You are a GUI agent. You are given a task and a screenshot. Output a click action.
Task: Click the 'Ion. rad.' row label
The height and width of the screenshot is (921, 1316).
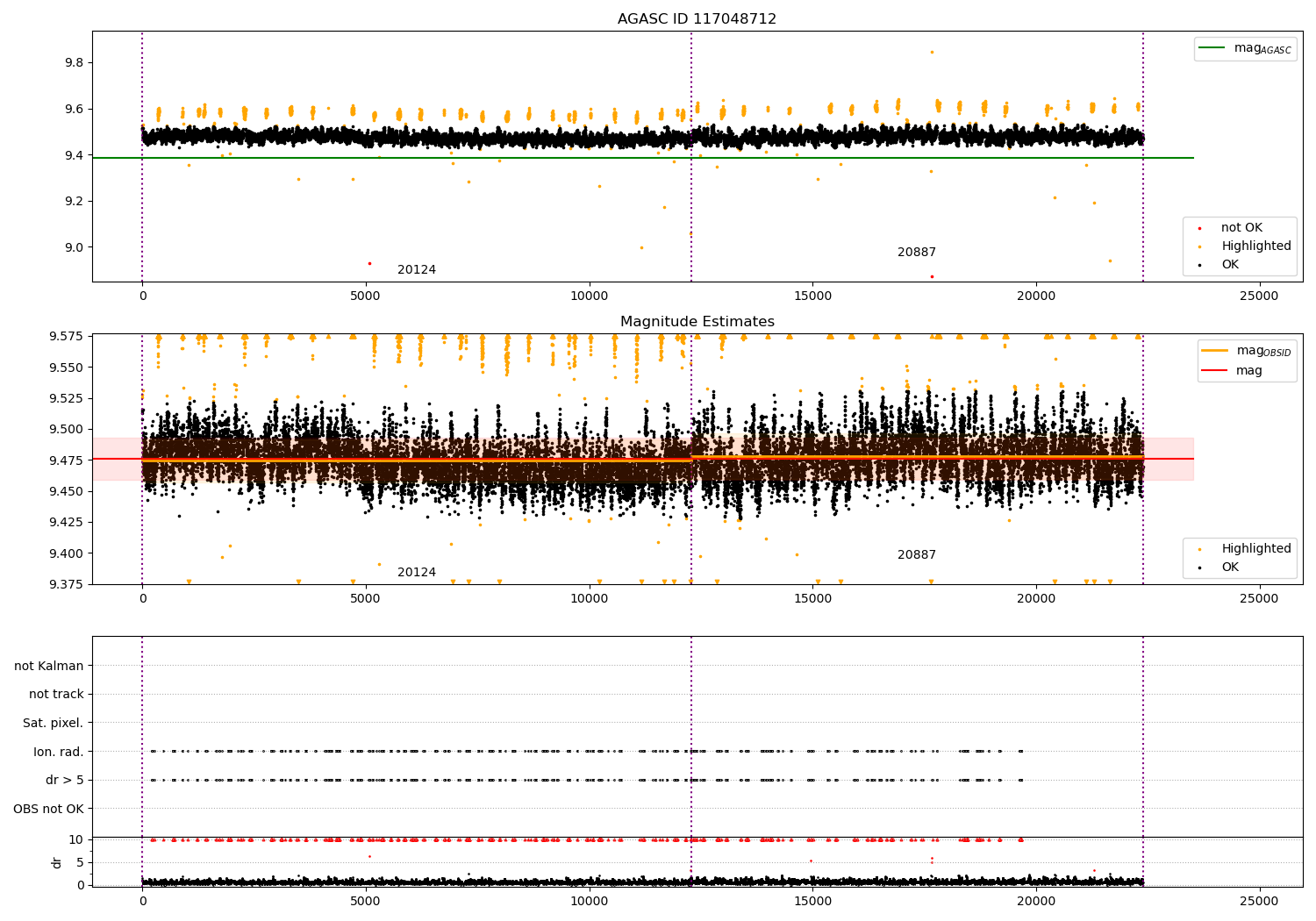(59, 752)
